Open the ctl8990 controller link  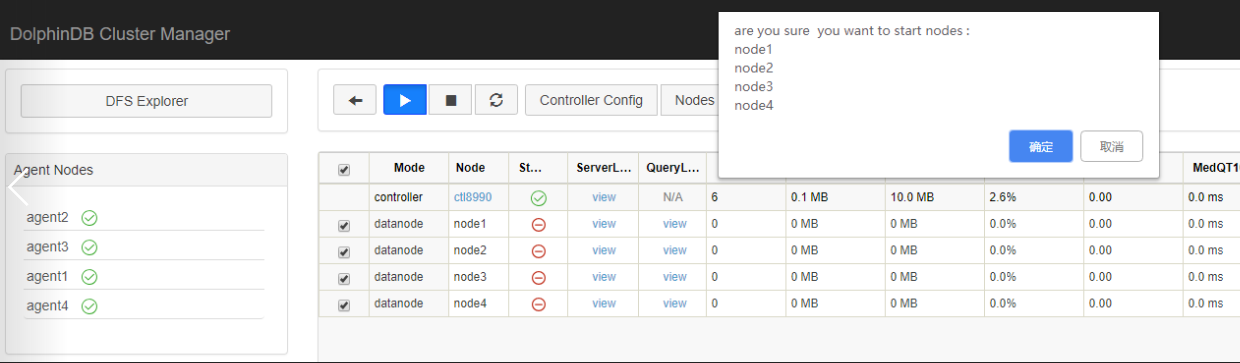(473, 198)
